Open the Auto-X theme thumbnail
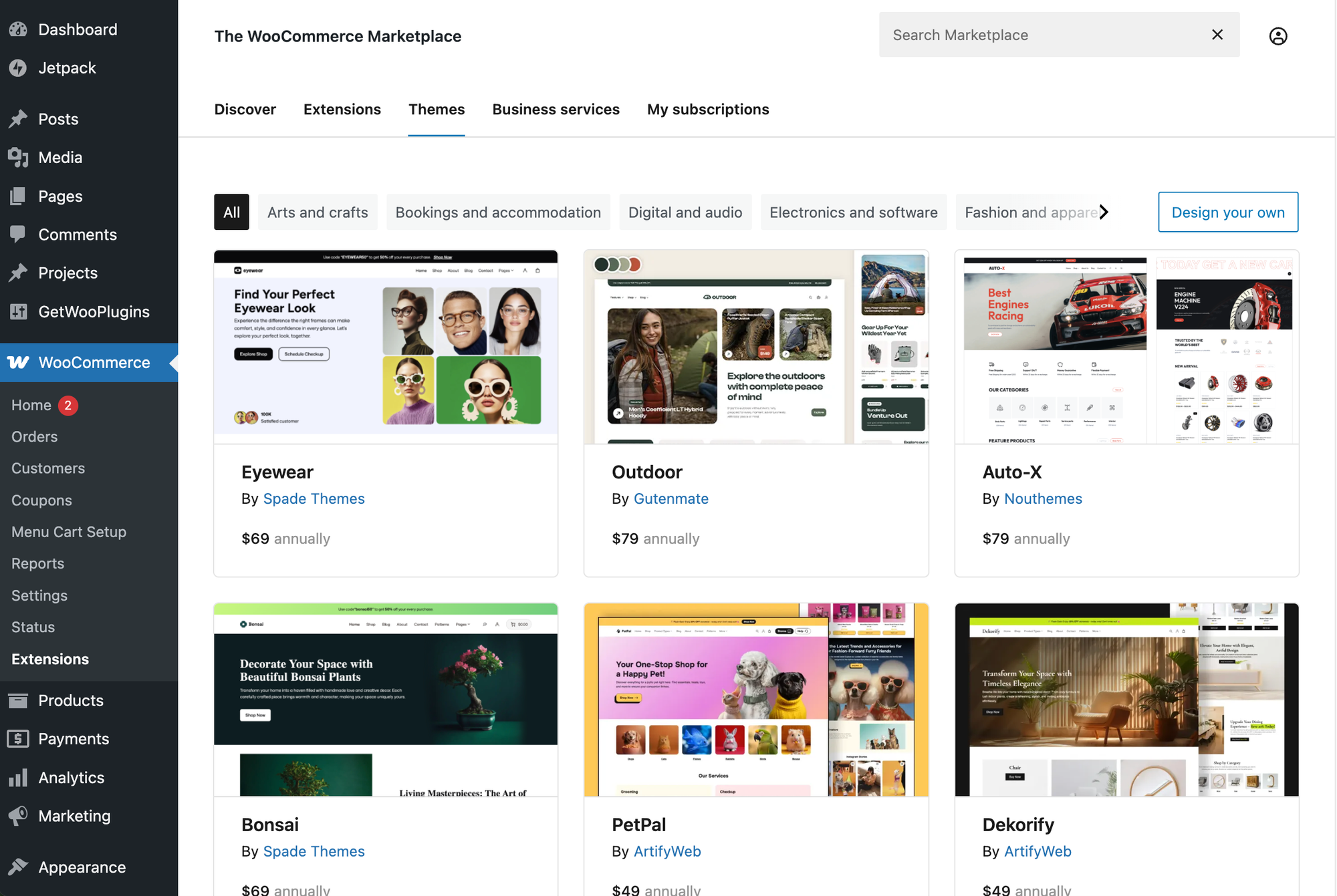This screenshot has height=896, width=1337. coord(1126,347)
